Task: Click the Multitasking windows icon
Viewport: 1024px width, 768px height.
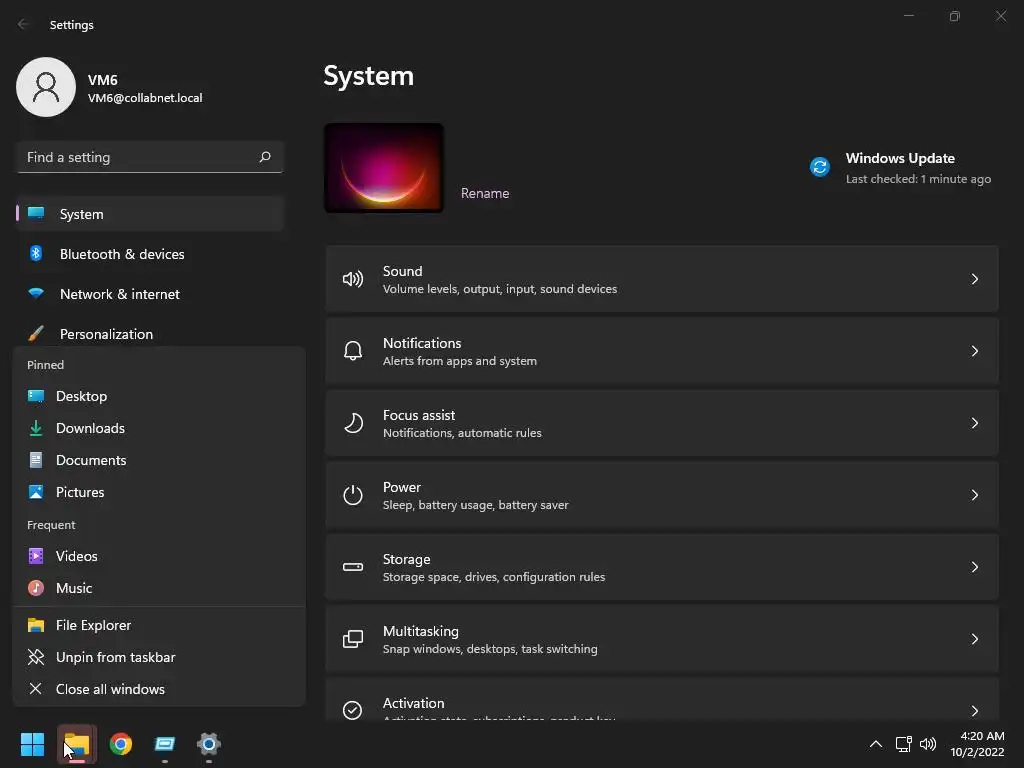Action: click(x=353, y=639)
